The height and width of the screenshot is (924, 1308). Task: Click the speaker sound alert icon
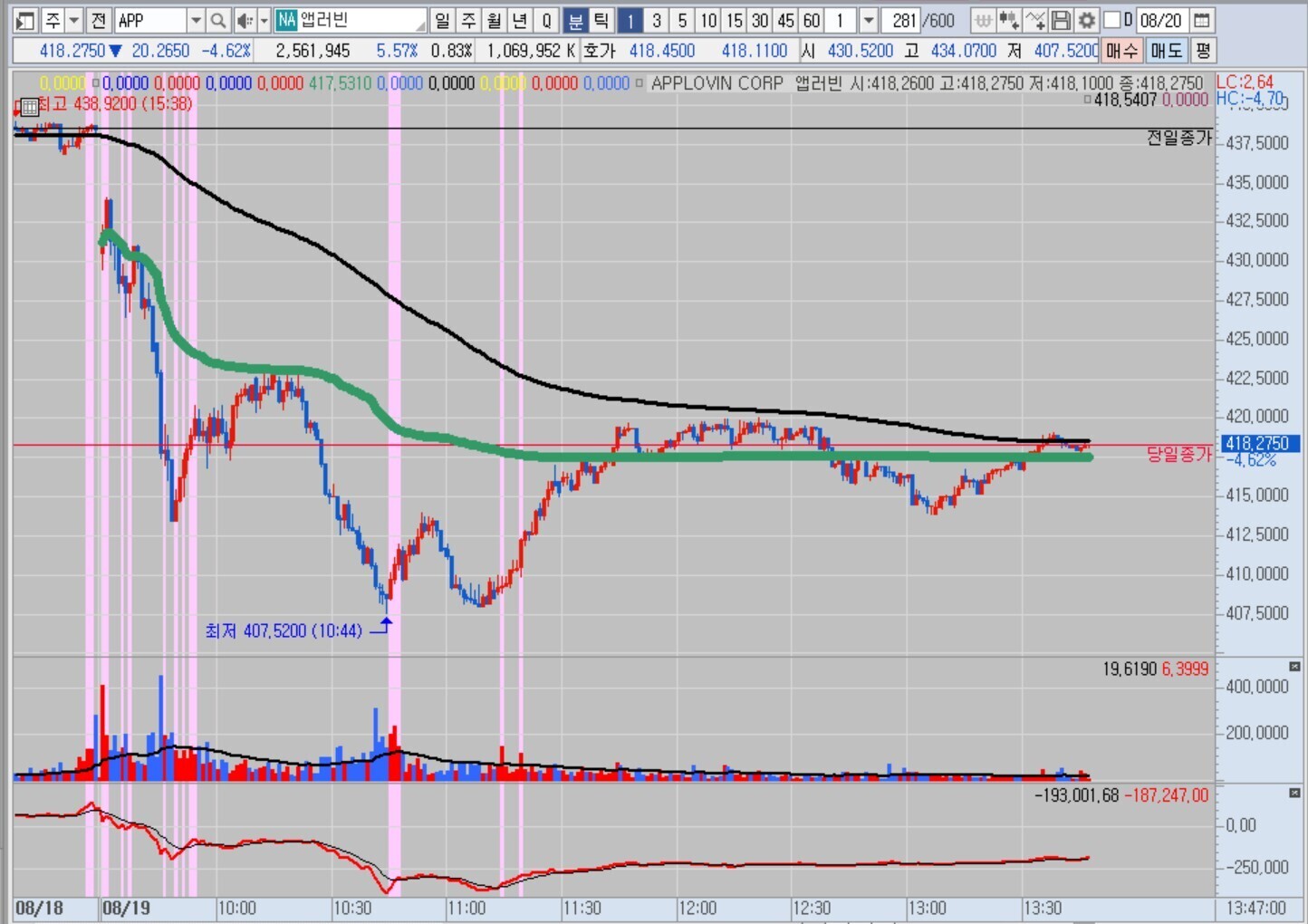(x=244, y=20)
